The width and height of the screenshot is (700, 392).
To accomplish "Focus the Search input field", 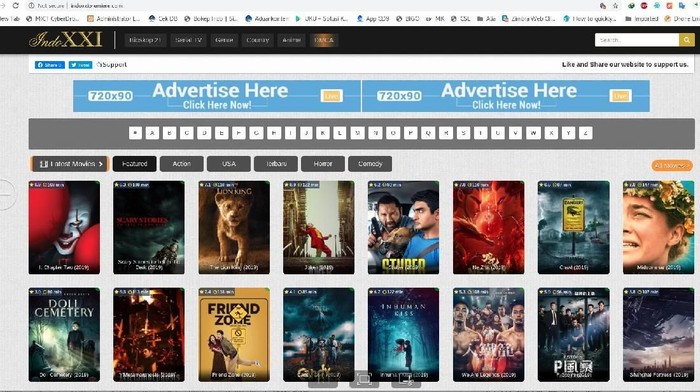I will (637, 40).
